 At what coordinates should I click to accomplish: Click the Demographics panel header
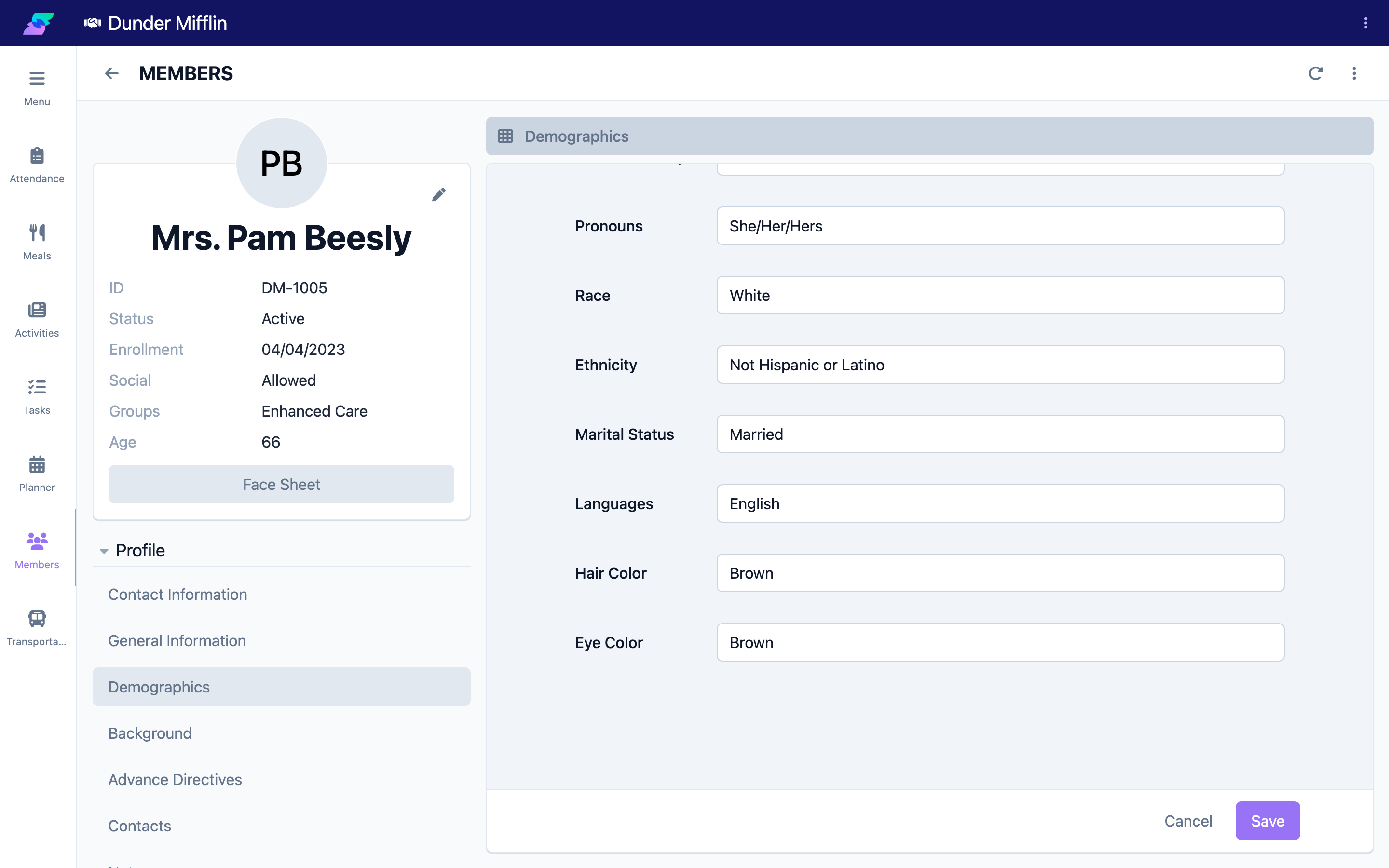929,136
